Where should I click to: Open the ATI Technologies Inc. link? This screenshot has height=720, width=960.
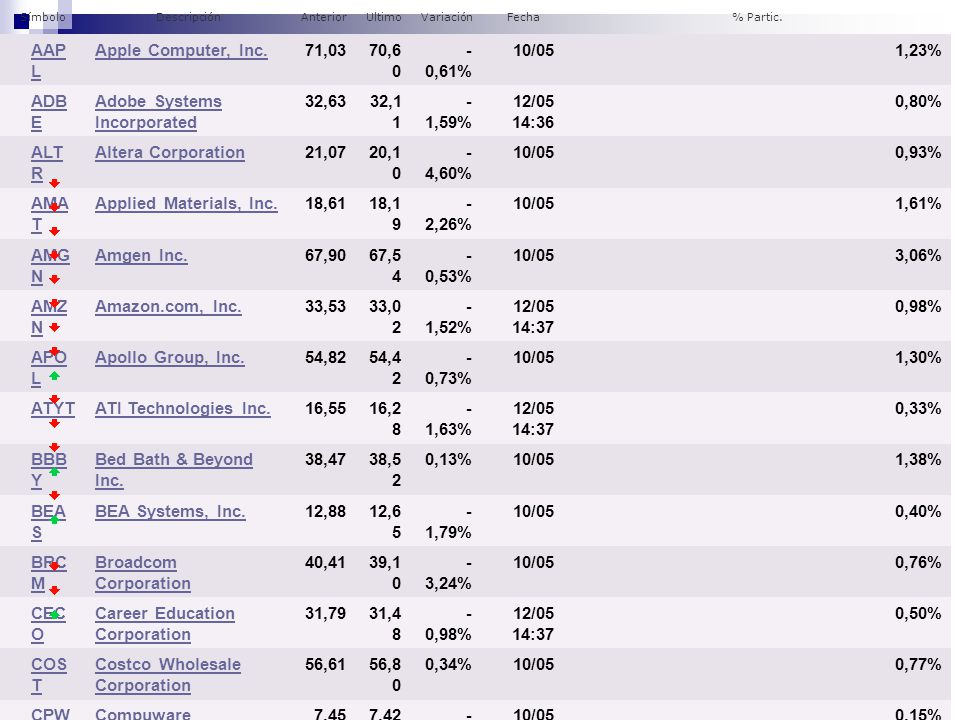[182, 408]
